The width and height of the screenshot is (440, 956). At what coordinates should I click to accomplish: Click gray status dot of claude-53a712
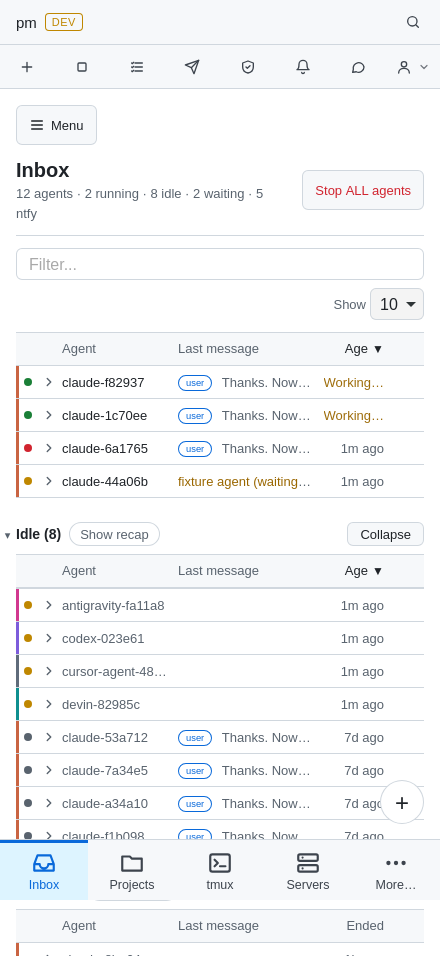(x=28, y=737)
